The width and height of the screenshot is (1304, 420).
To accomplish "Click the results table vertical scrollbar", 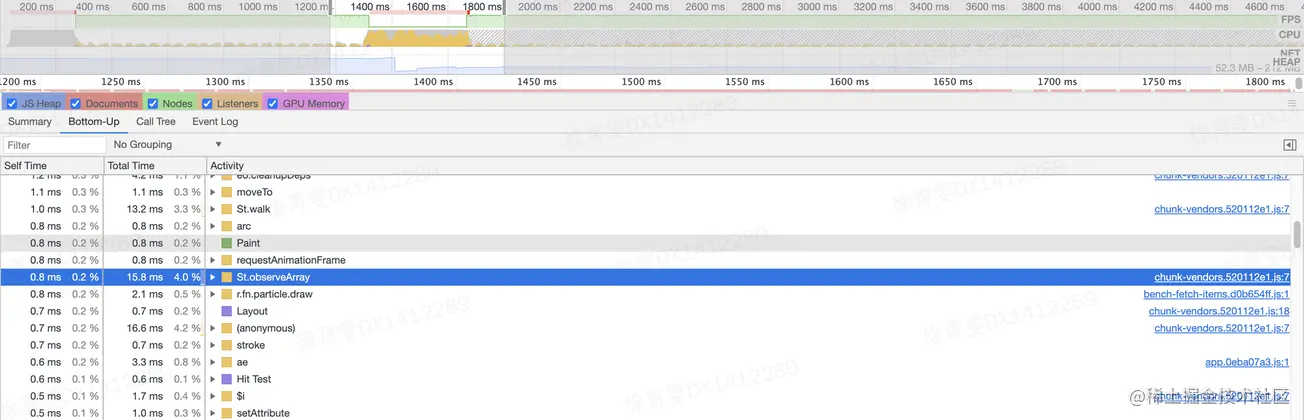I will (1298, 235).
